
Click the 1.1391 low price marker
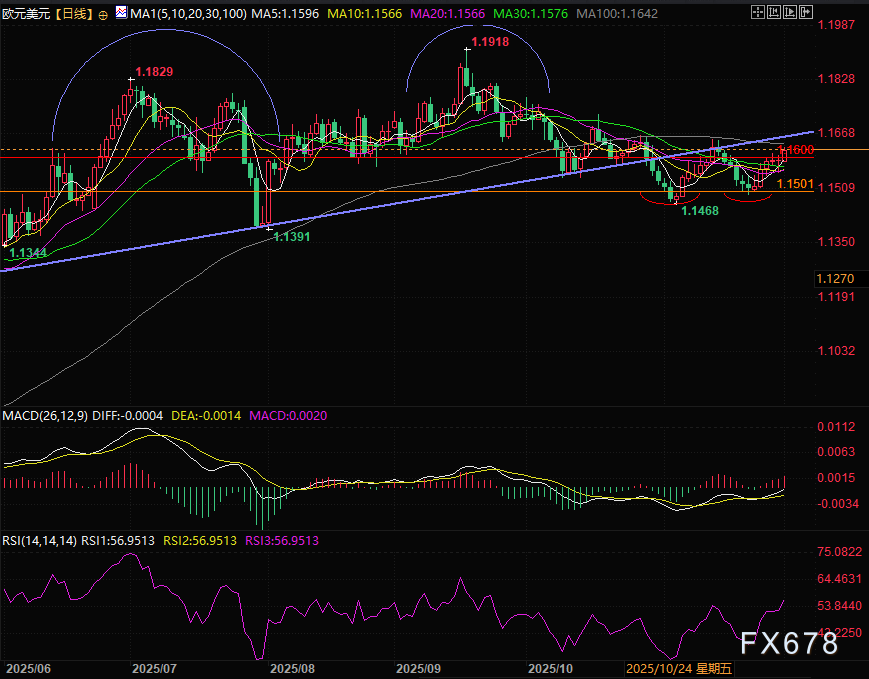point(293,237)
